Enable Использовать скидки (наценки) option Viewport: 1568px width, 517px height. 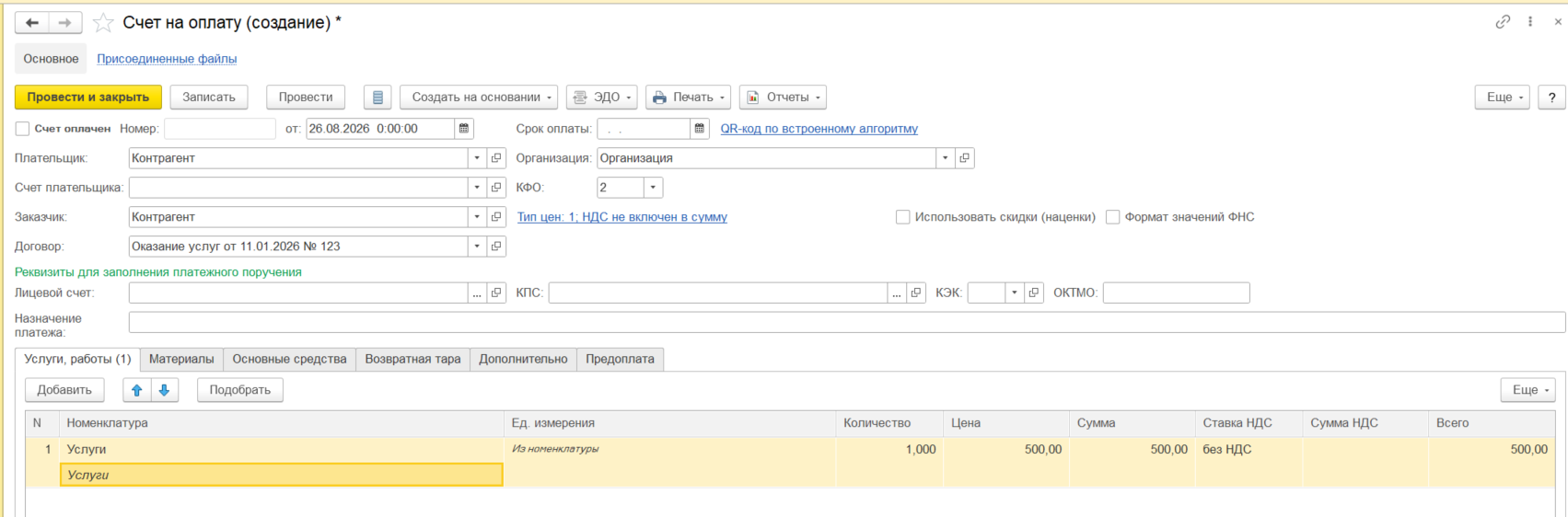click(903, 217)
